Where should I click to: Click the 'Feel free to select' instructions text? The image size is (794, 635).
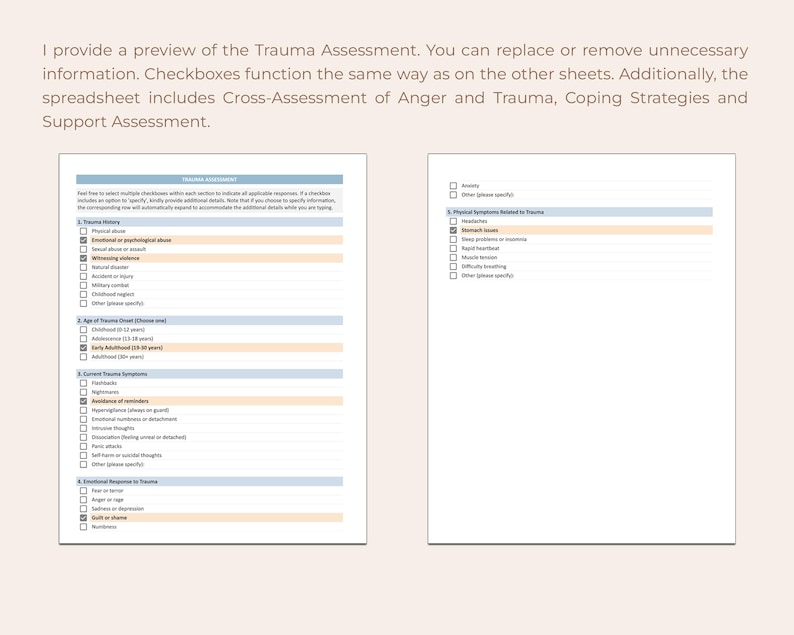pyautogui.click(x=207, y=201)
